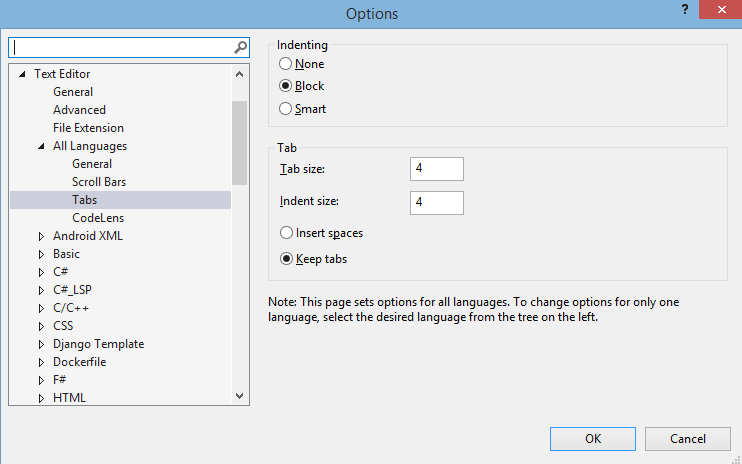
Task: Click scroll up arrow in options tree
Action: click(239, 74)
